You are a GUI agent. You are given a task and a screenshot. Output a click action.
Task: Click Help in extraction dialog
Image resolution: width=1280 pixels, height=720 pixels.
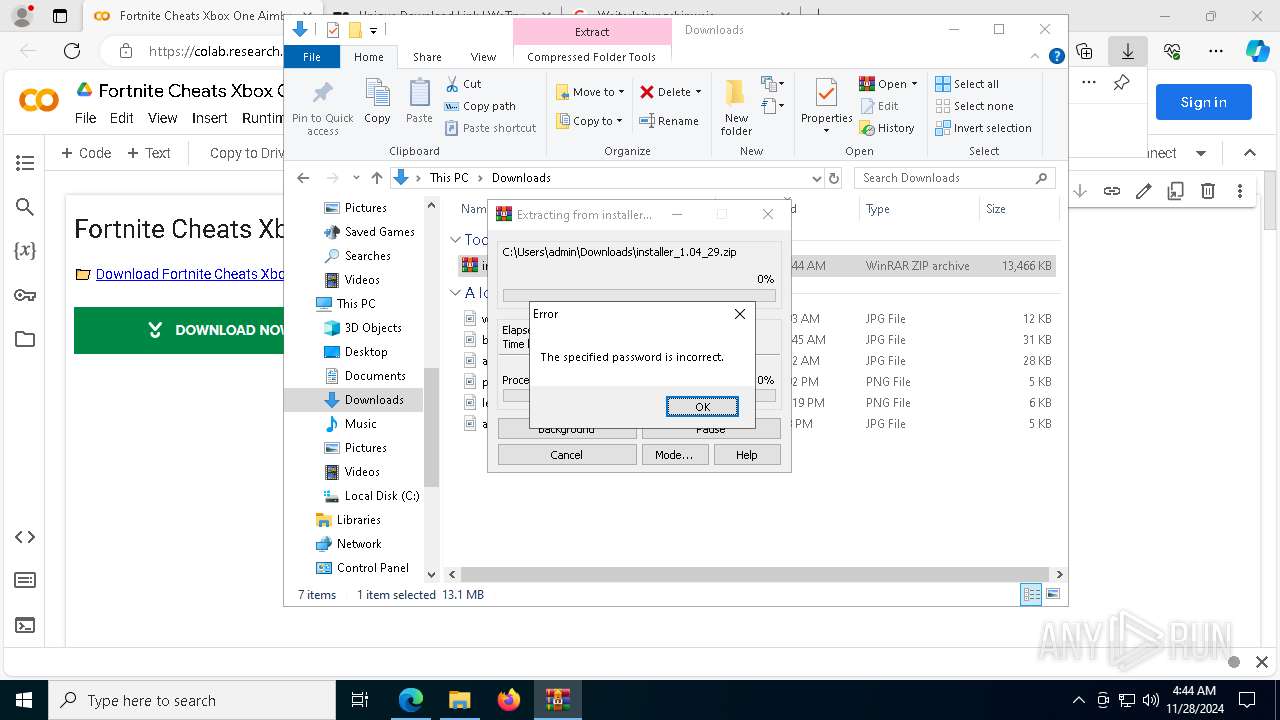click(x=747, y=454)
